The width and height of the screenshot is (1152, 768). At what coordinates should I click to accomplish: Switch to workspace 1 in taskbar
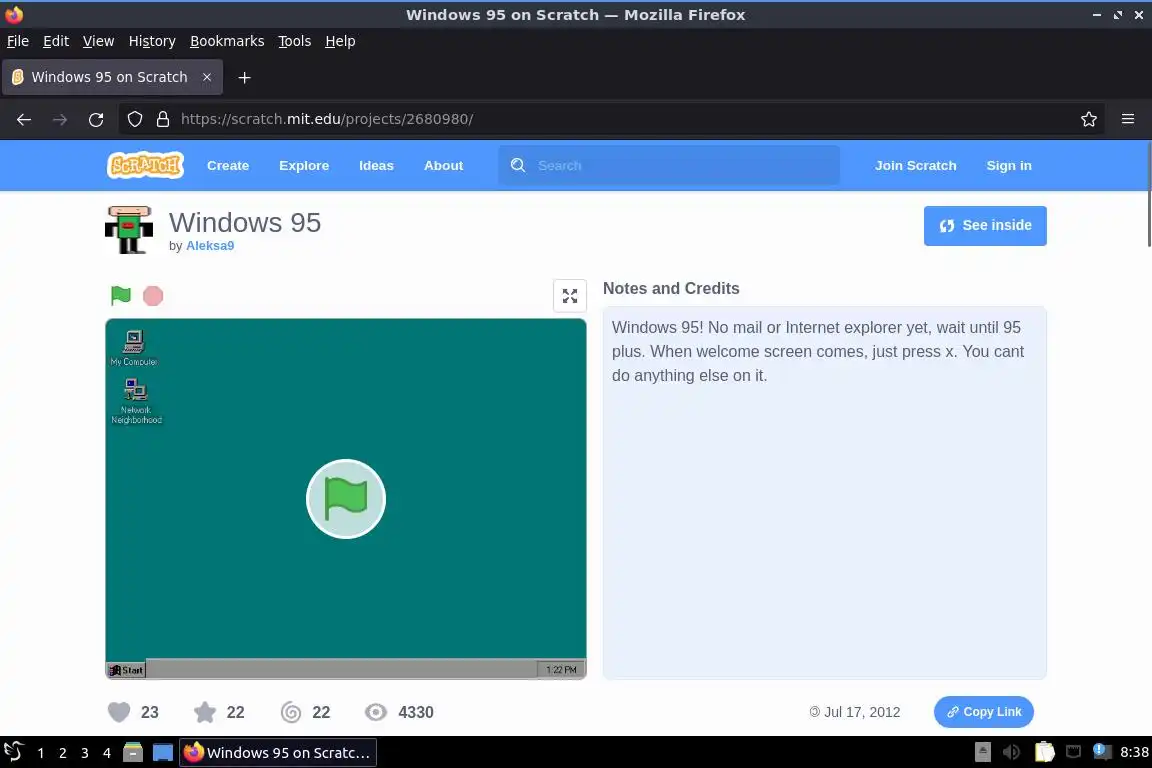click(x=40, y=753)
